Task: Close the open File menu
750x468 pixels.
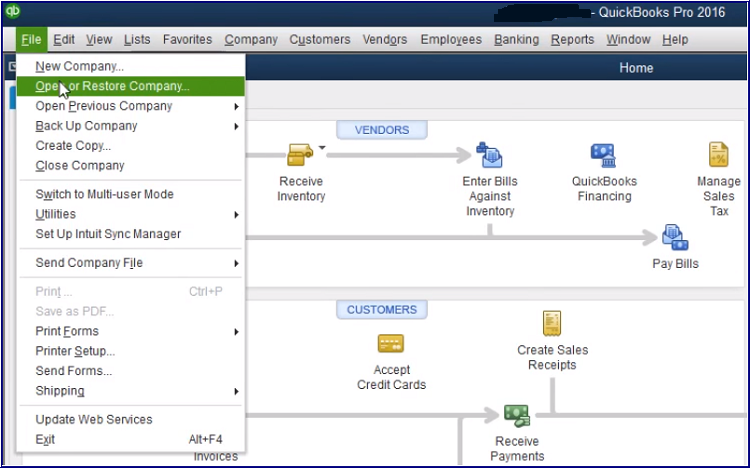Action: [31, 40]
